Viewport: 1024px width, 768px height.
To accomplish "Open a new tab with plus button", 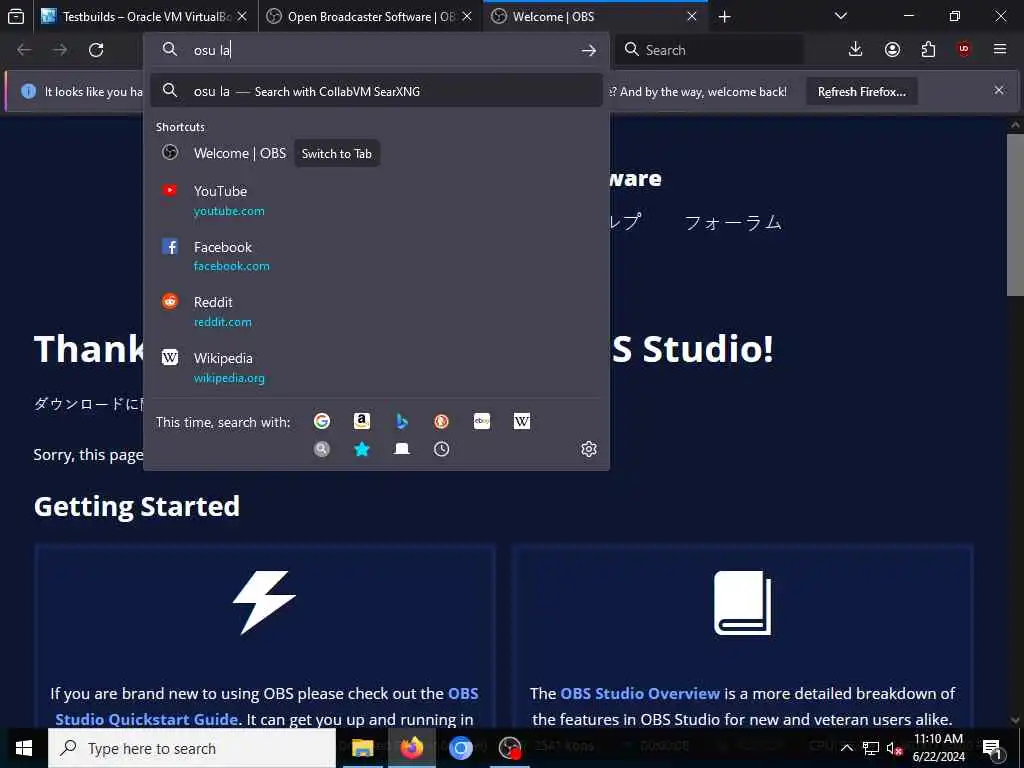I will click(x=724, y=16).
